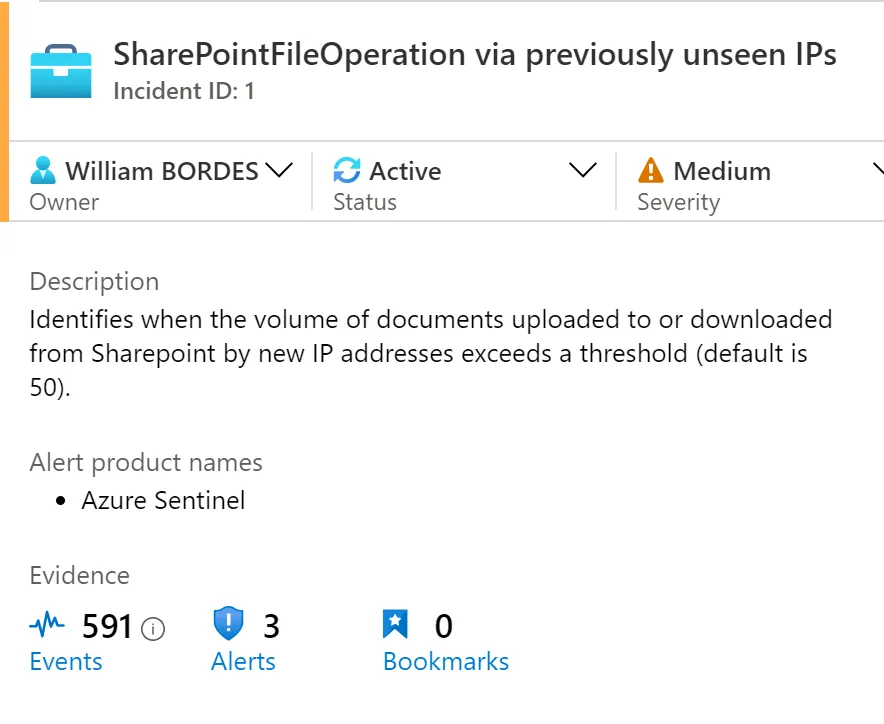Open the Status dropdown chevron
The height and width of the screenshot is (724, 884).
click(x=582, y=170)
